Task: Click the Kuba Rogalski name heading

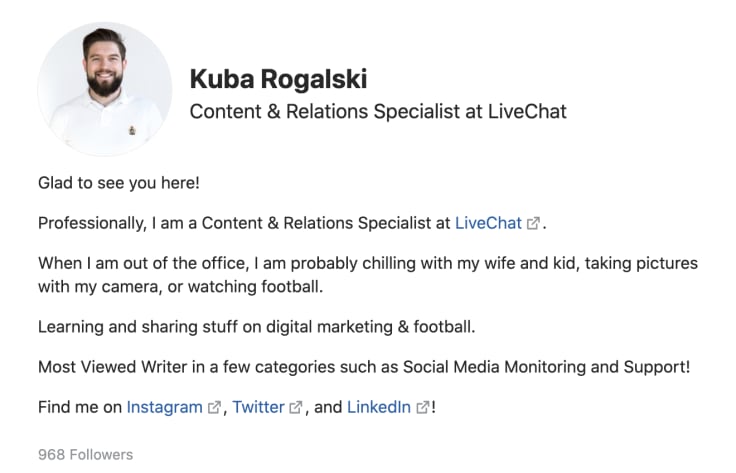Action: pos(278,78)
